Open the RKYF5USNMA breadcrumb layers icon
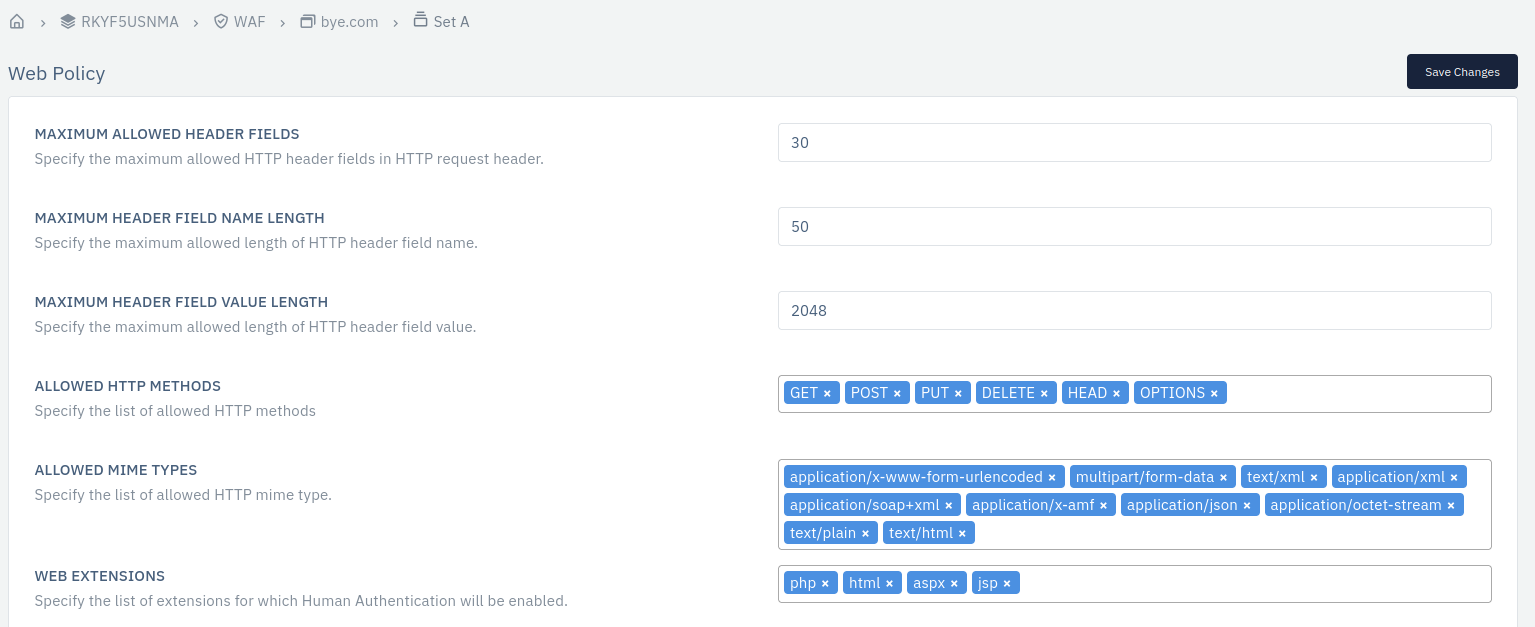Screen dimensions: 1535x627 (x=68, y=21)
